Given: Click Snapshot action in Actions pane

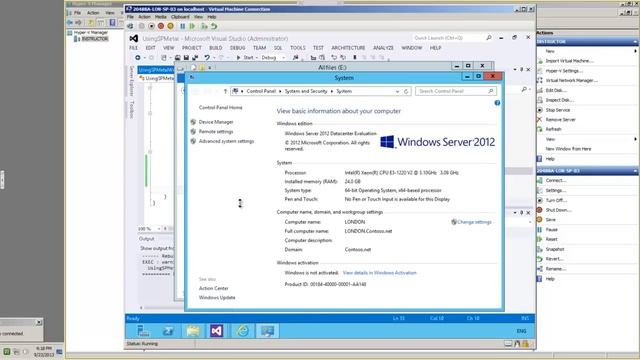Looking at the screenshot, I should (555, 249).
